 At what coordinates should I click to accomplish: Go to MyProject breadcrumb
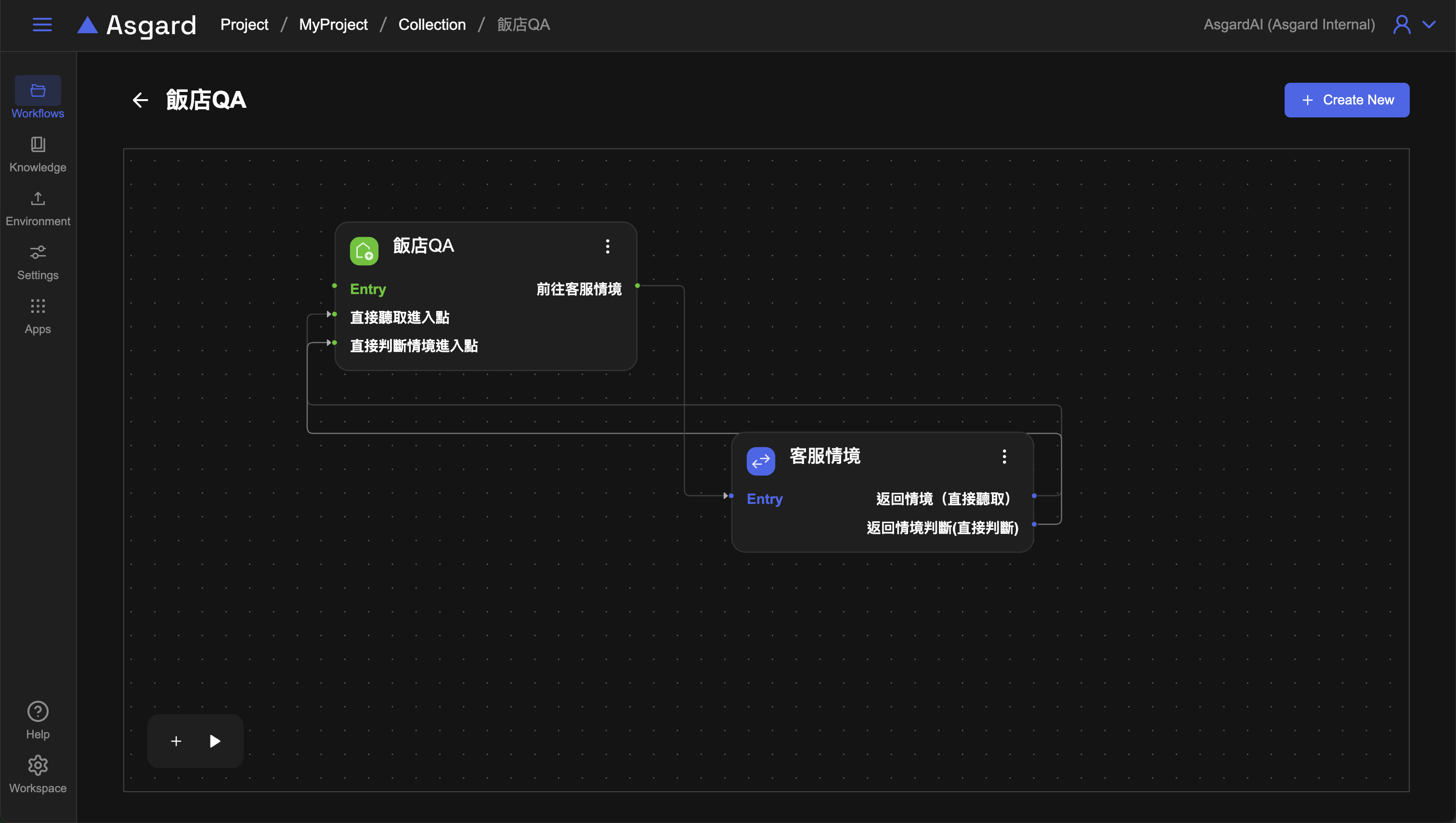point(333,25)
